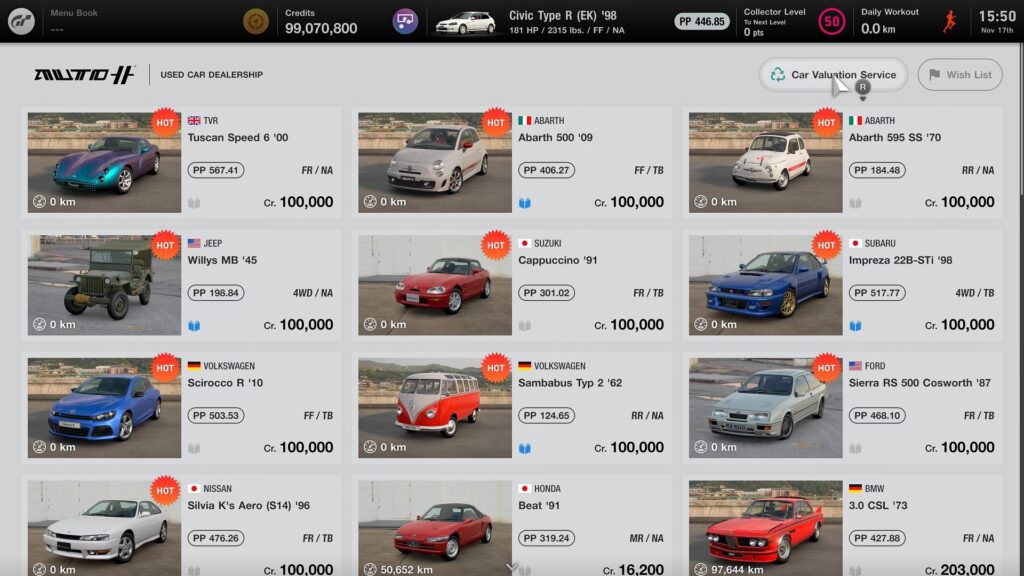The height and width of the screenshot is (576, 1024).
Task: Select the TVR Tuscan Speed 6 thumbnail
Action: [x=104, y=163]
